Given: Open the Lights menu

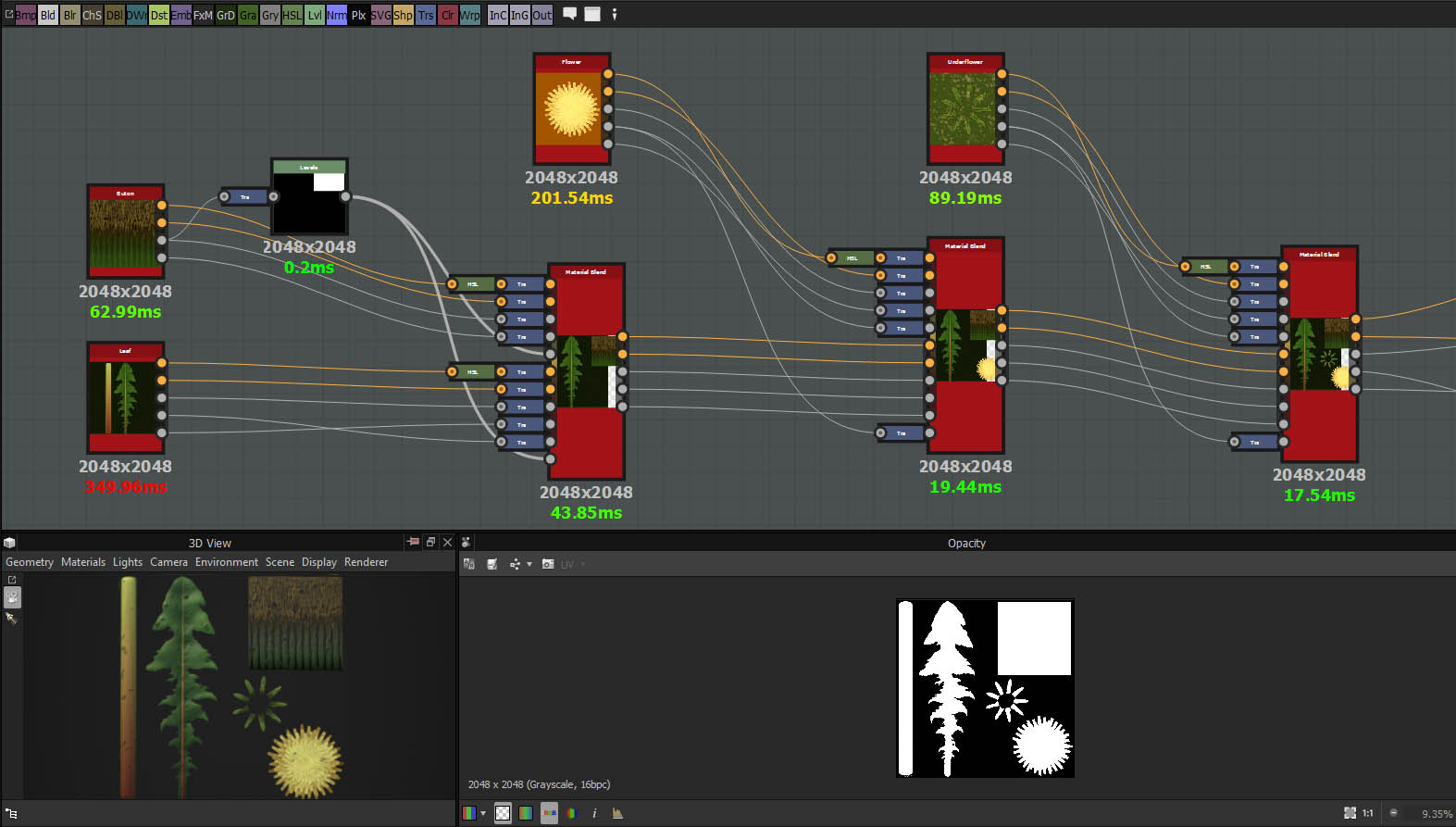Looking at the screenshot, I should click(128, 562).
